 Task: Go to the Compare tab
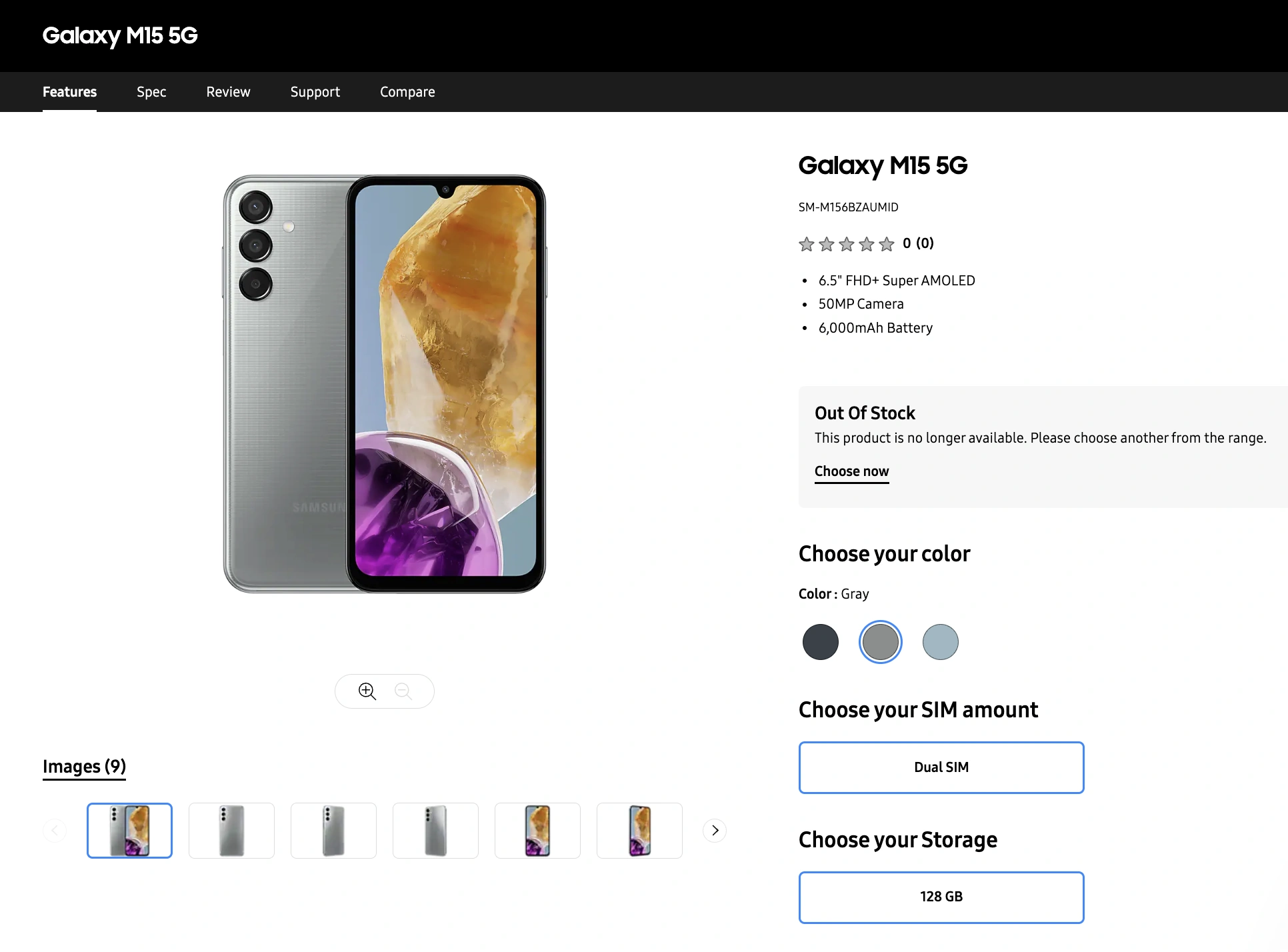click(407, 92)
